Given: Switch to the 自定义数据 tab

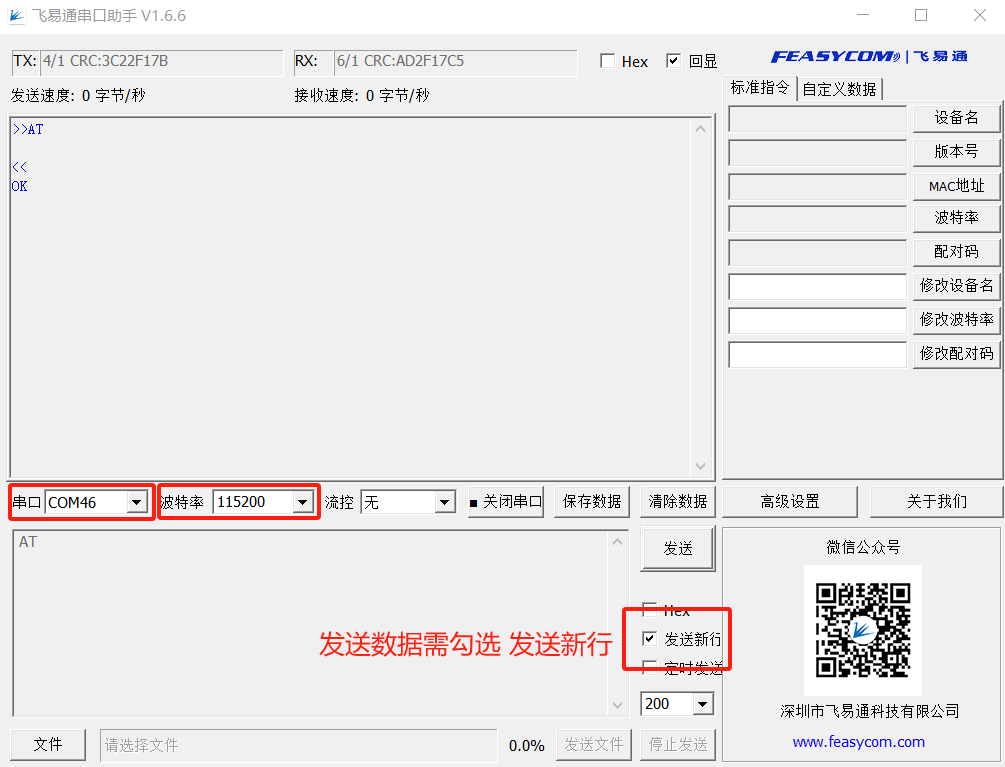Looking at the screenshot, I should click(x=839, y=89).
